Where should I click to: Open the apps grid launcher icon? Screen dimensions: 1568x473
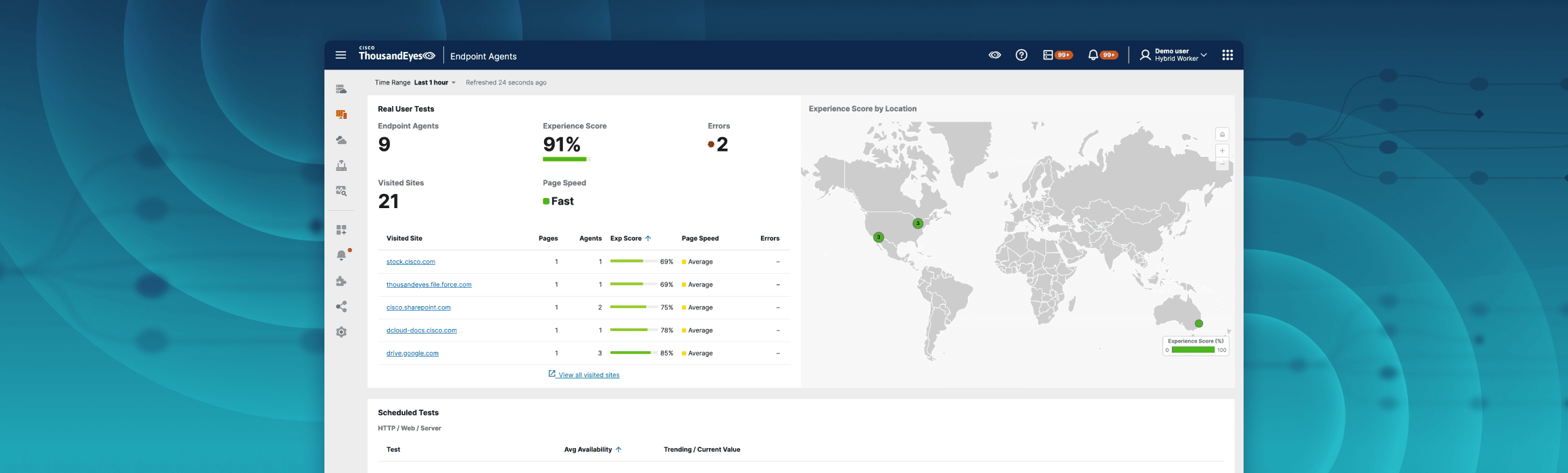pyautogui.click(x=1227, y=55)
